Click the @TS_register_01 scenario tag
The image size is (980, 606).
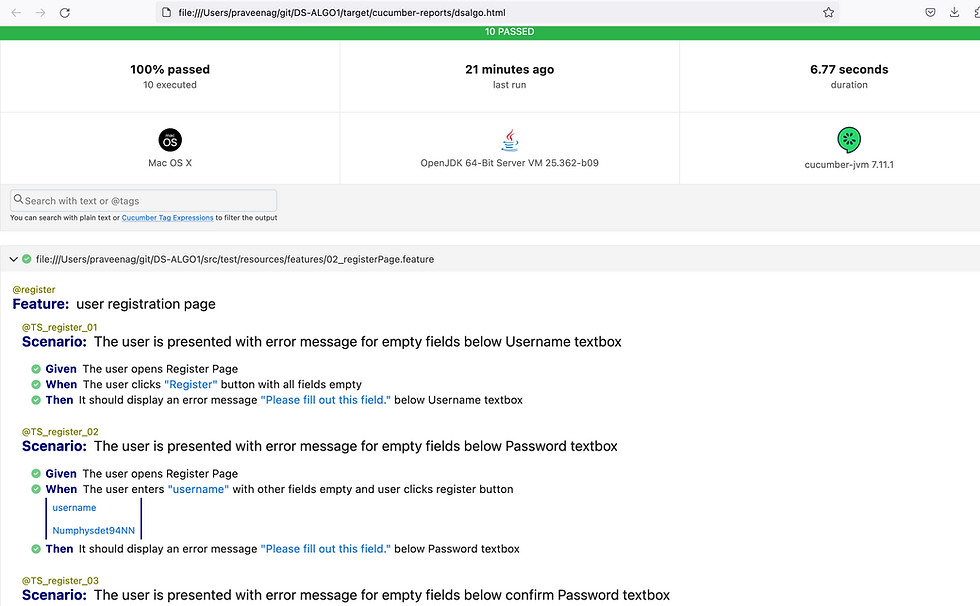[x=60, y=328]
